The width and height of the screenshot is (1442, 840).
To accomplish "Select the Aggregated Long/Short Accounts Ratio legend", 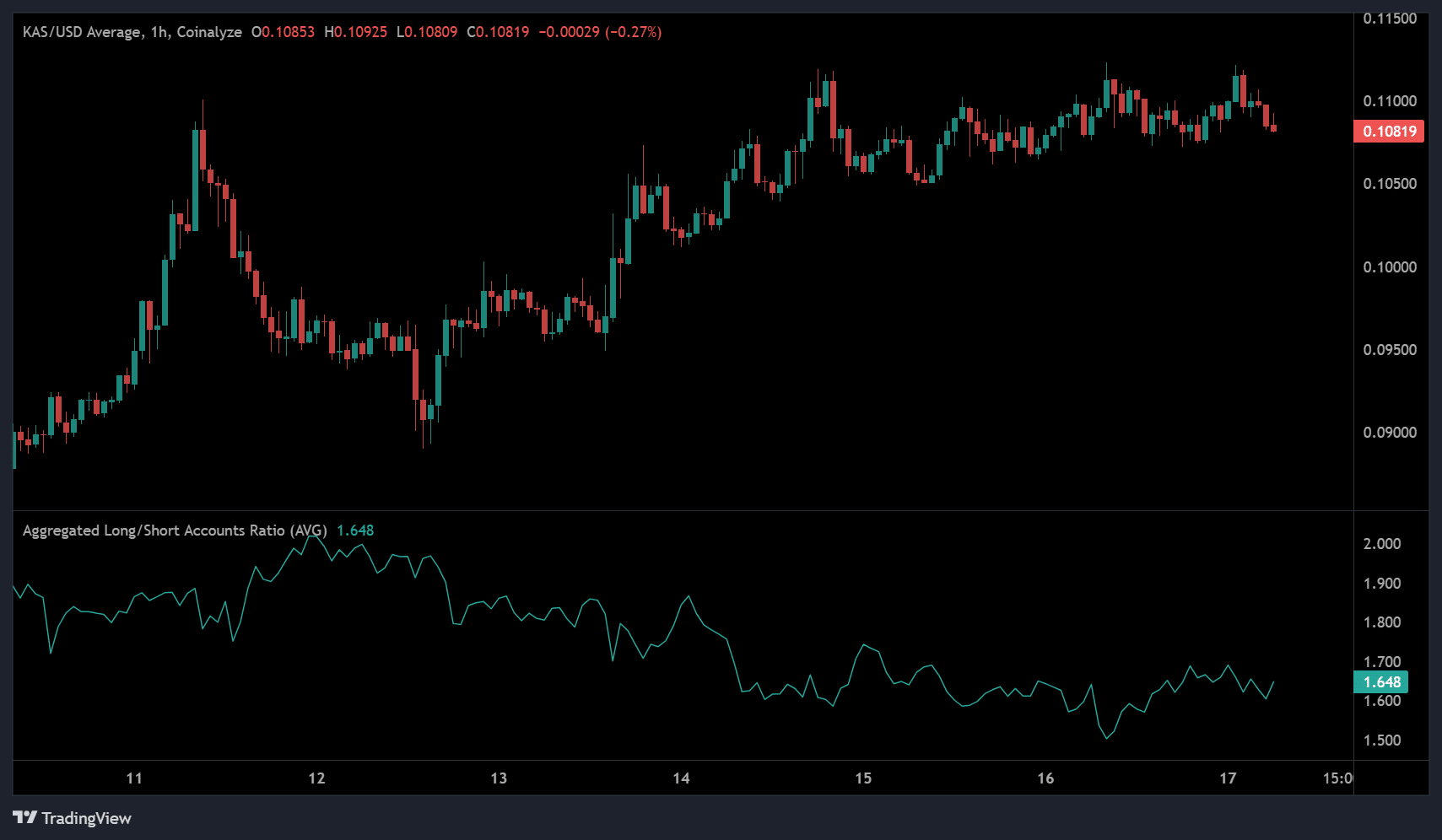I will [x=175, y=530].
